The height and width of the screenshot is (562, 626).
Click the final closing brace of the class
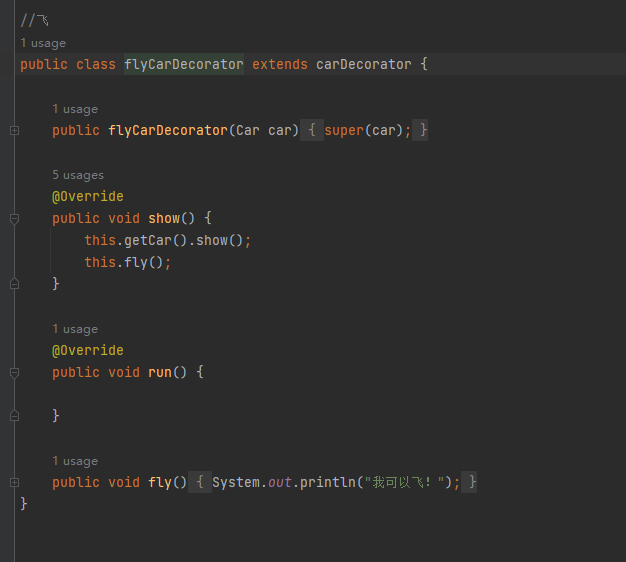[x=24, y=504]
